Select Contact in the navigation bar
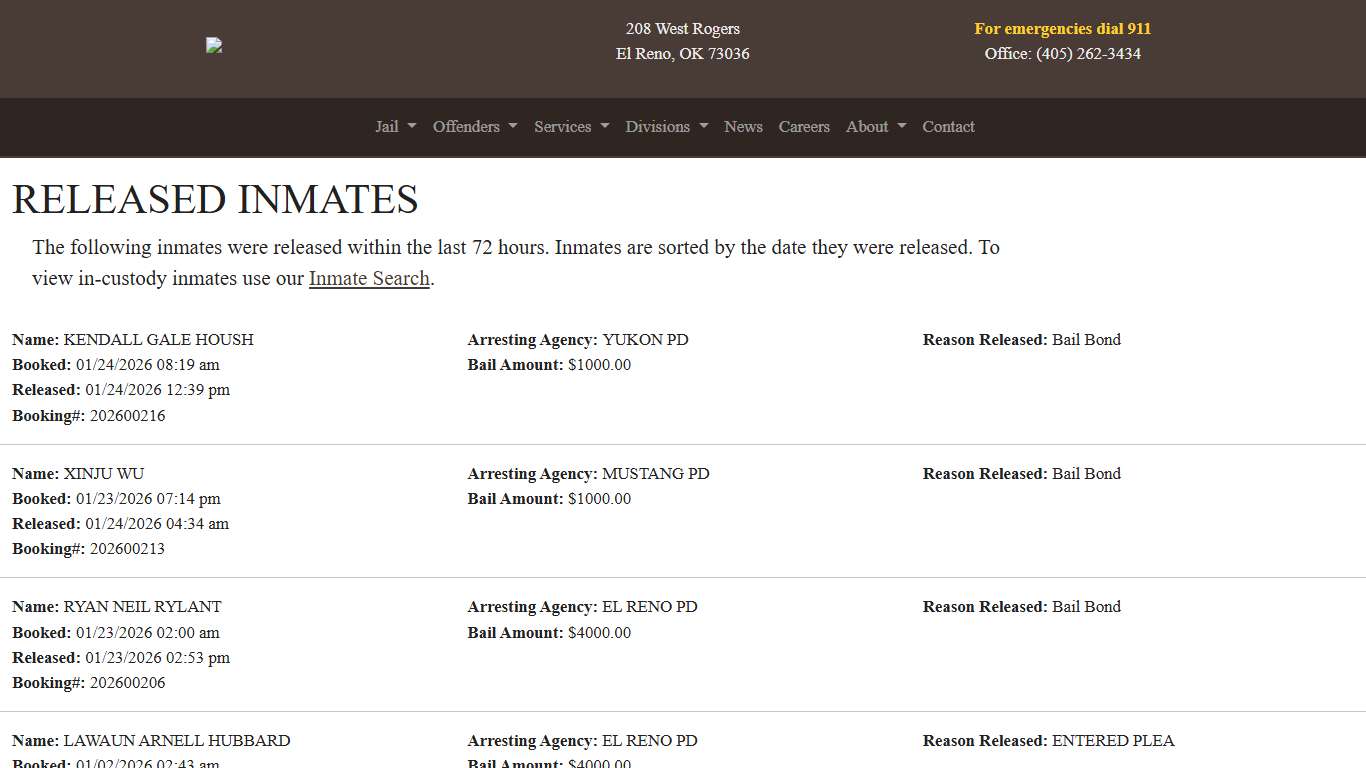 (948, 127)
